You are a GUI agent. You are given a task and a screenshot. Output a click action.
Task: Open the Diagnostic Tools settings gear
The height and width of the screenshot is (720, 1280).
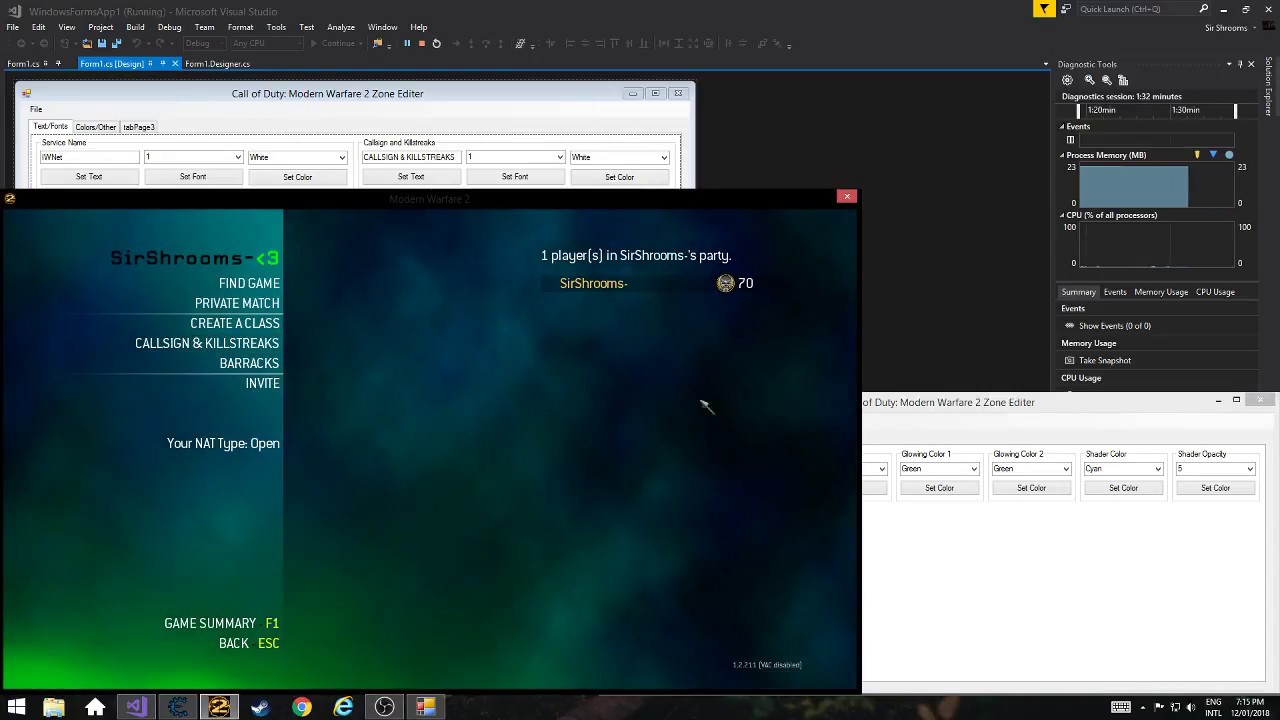click(x=1067, y=80)
